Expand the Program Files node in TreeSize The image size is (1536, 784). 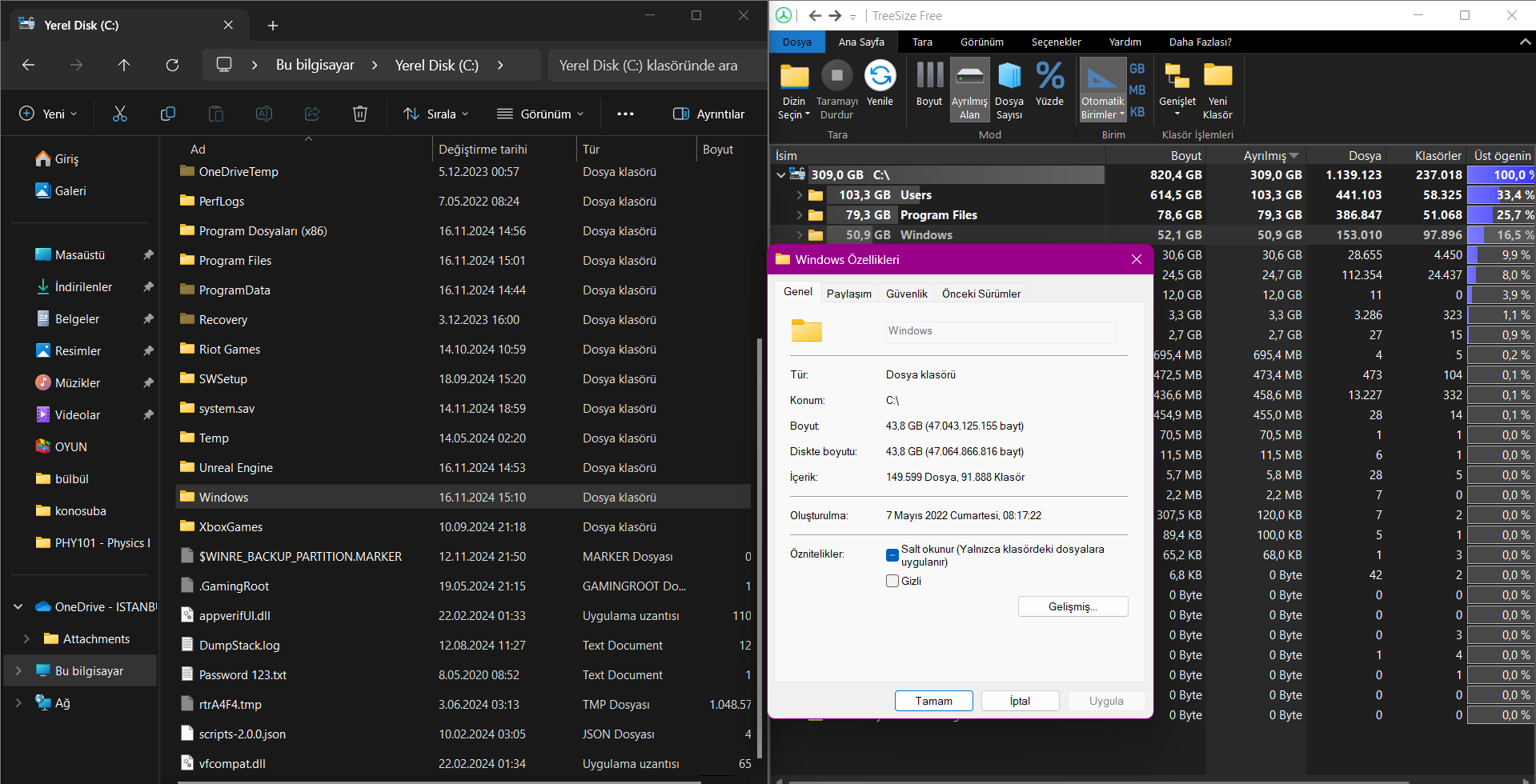point(799,214)
